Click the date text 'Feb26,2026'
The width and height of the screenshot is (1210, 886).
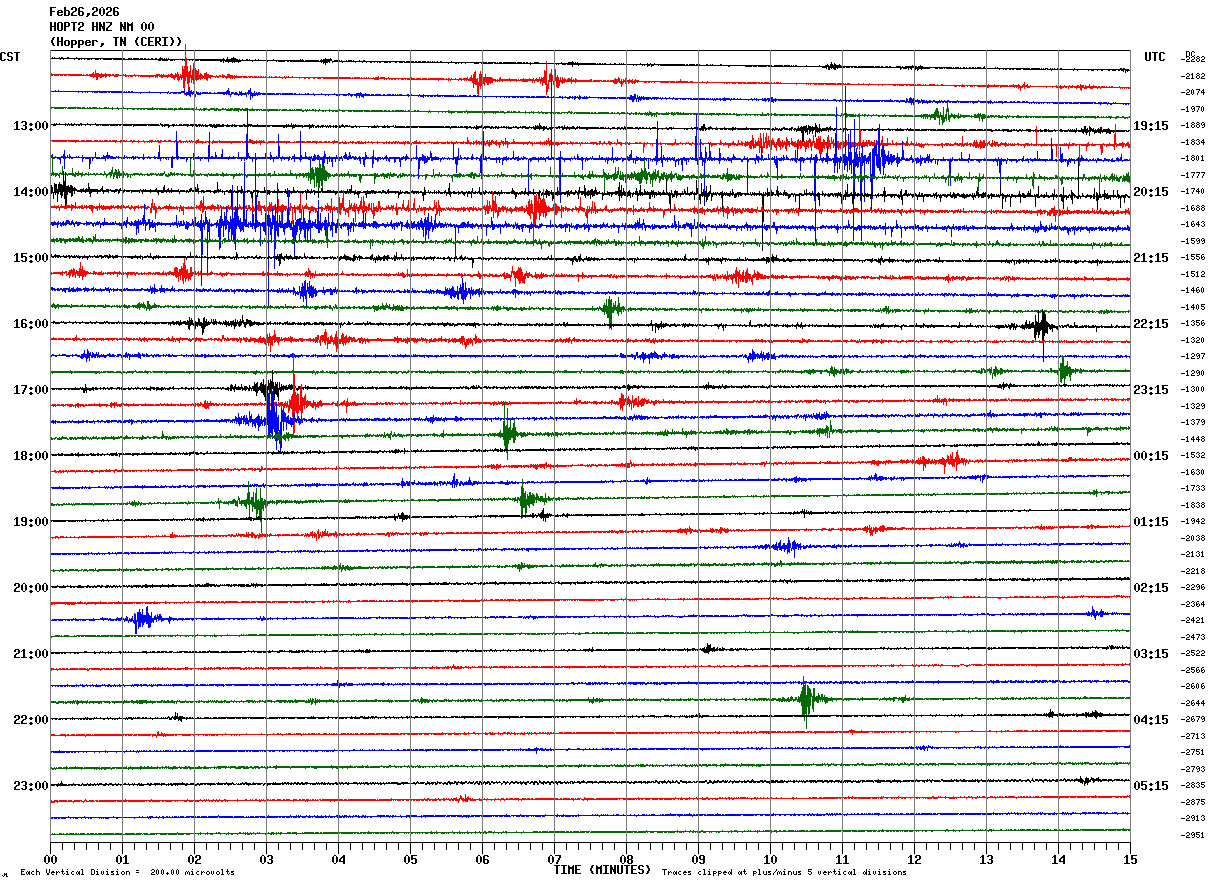pos(84,12)
